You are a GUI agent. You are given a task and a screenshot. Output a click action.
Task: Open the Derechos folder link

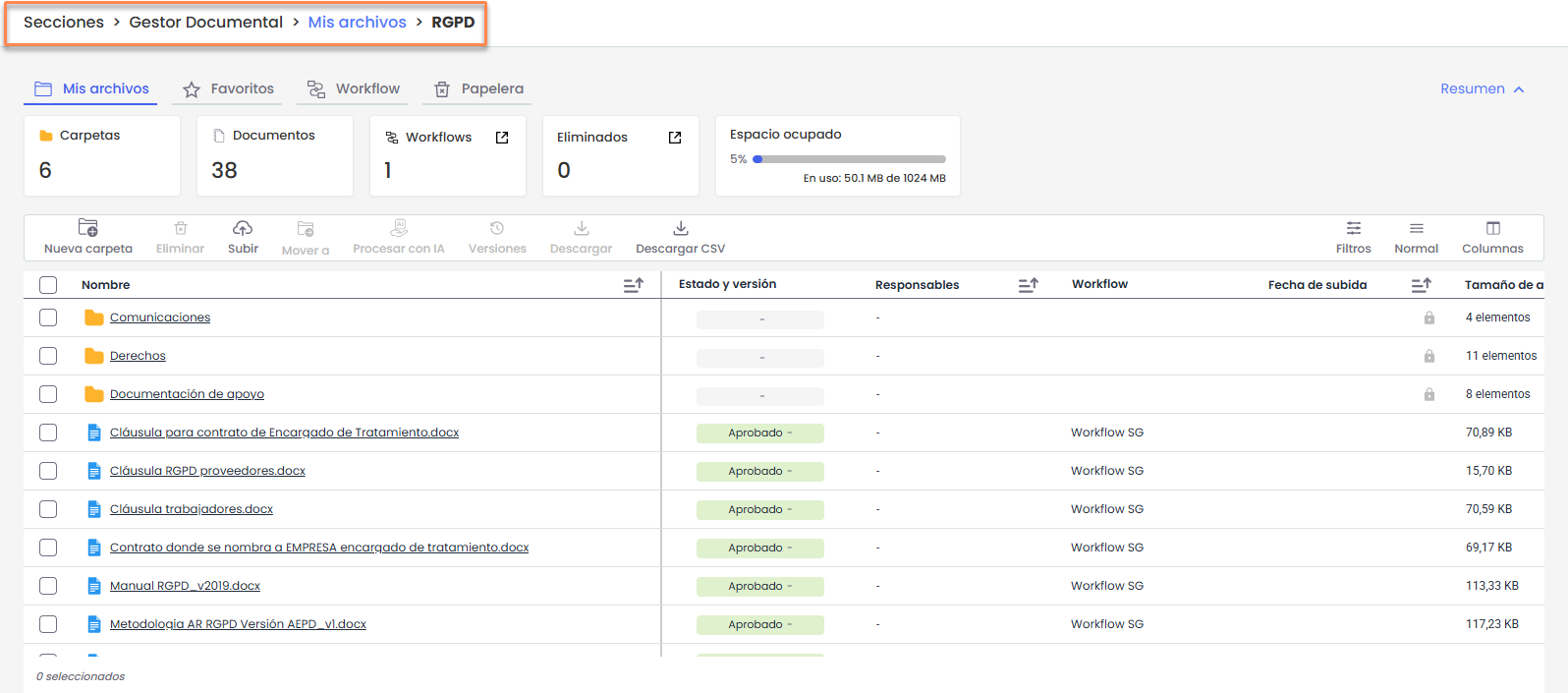[138, 356]
